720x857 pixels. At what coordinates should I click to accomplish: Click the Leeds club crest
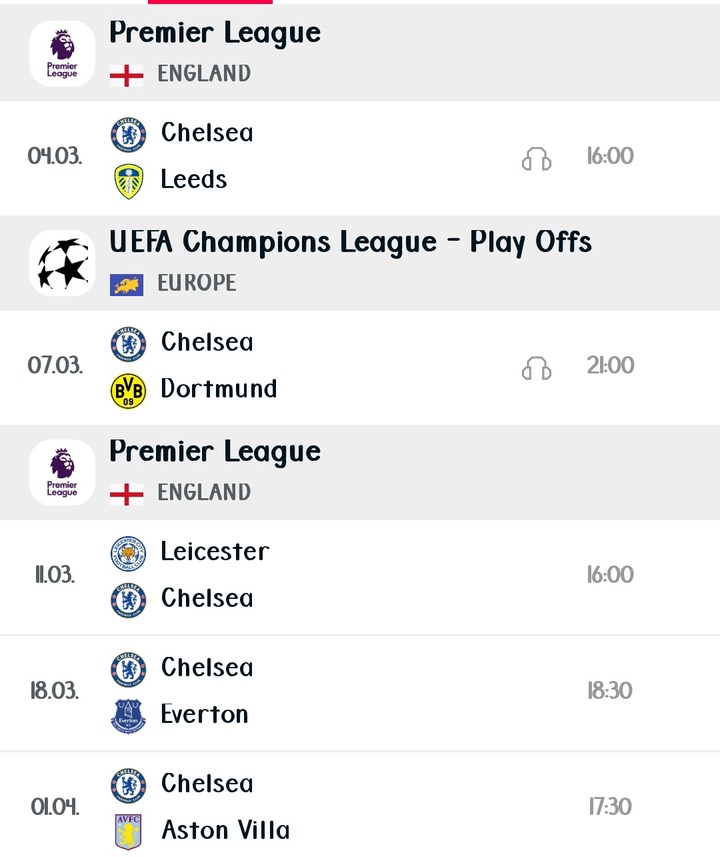coord(128,181)
